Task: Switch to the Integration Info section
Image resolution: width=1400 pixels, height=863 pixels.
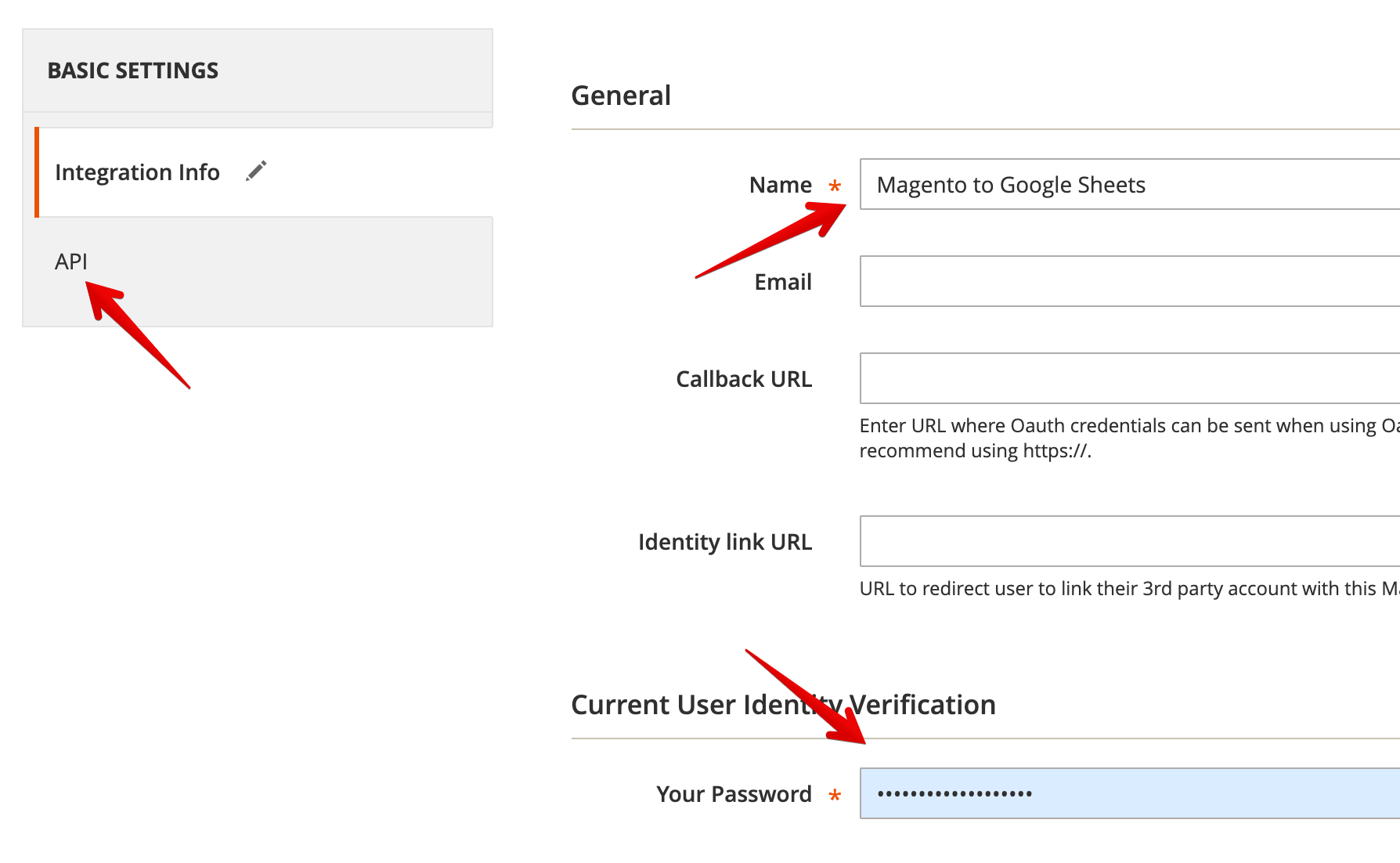Action: click(137, 172)
